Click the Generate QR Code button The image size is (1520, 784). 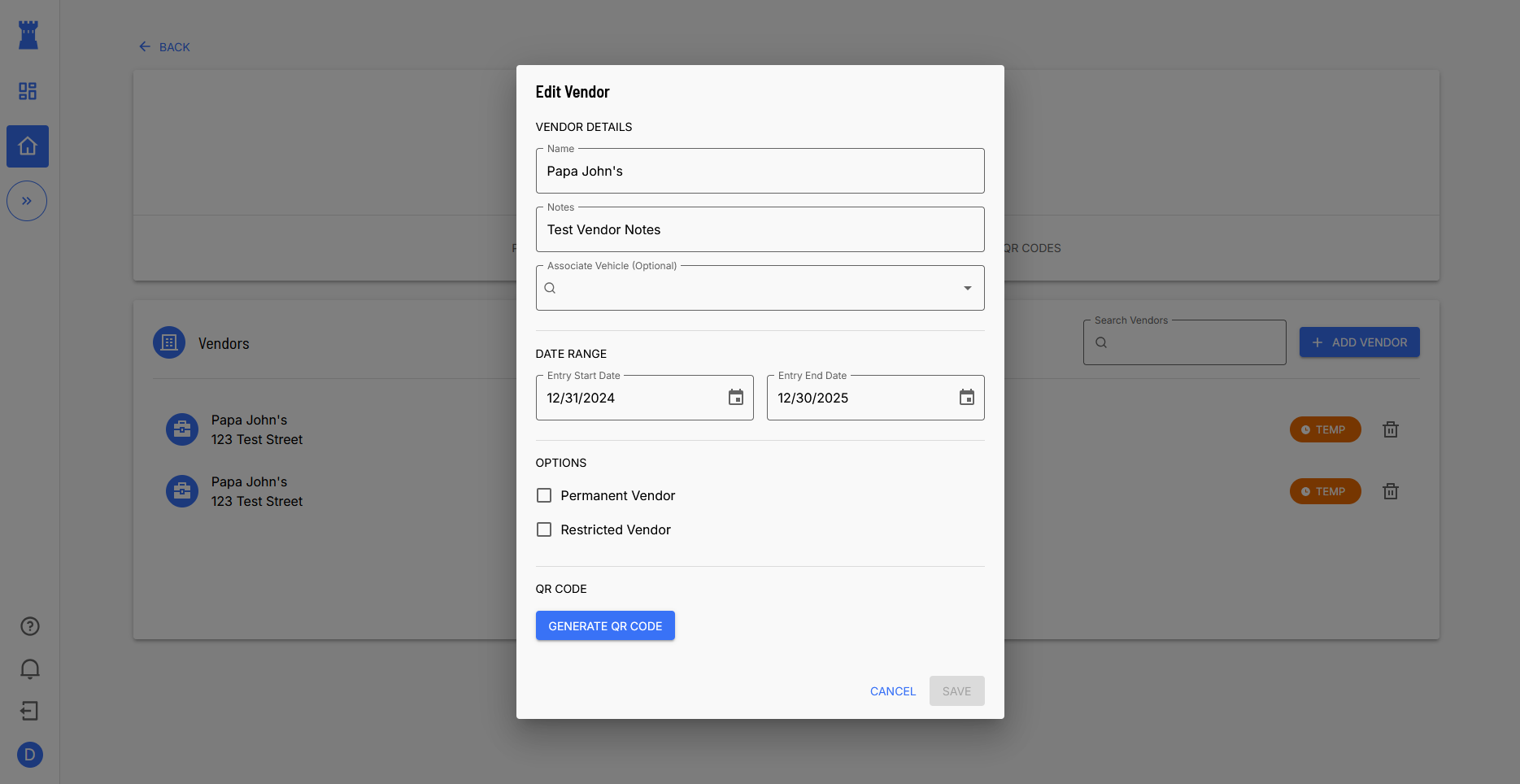(x=605, y=625)
